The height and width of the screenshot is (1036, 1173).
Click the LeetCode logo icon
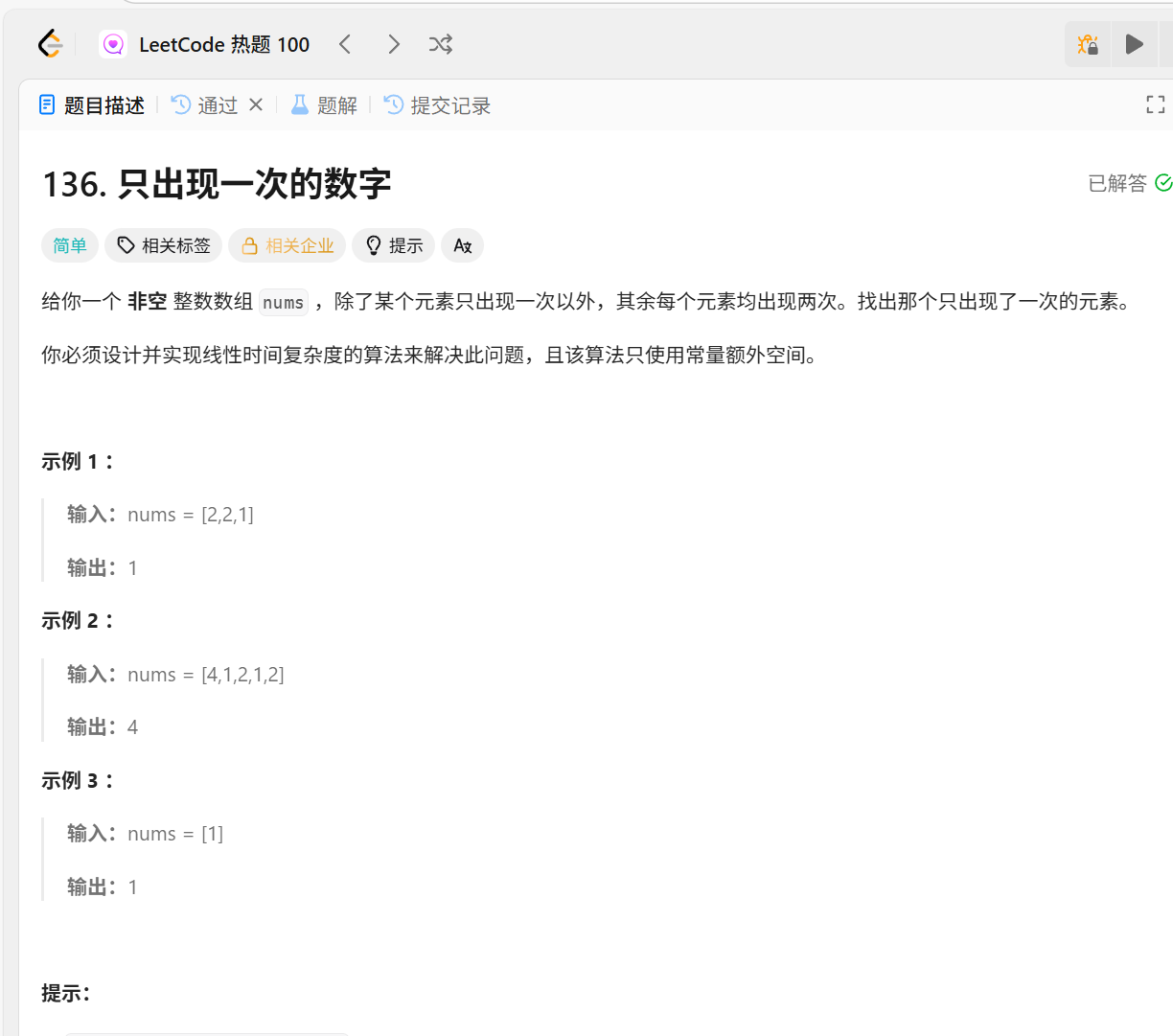point(50,44)
